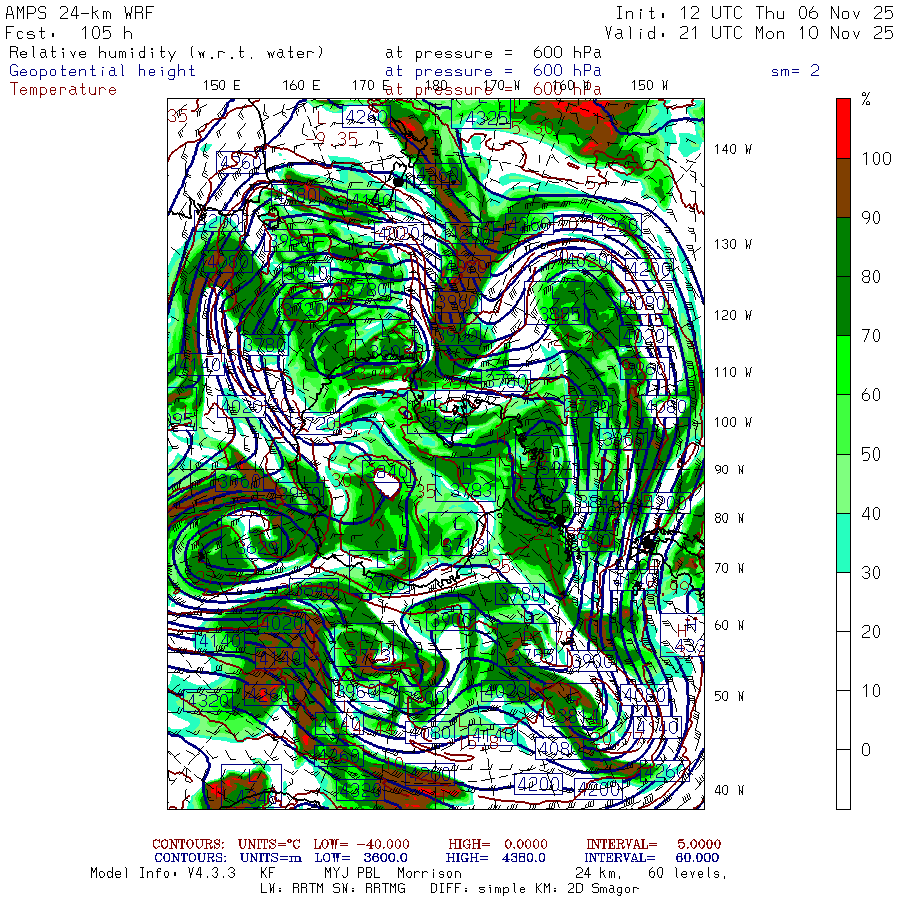Click the 'INTERVAL= 60.000' height value
900x900 pixels.
(653, 858)
